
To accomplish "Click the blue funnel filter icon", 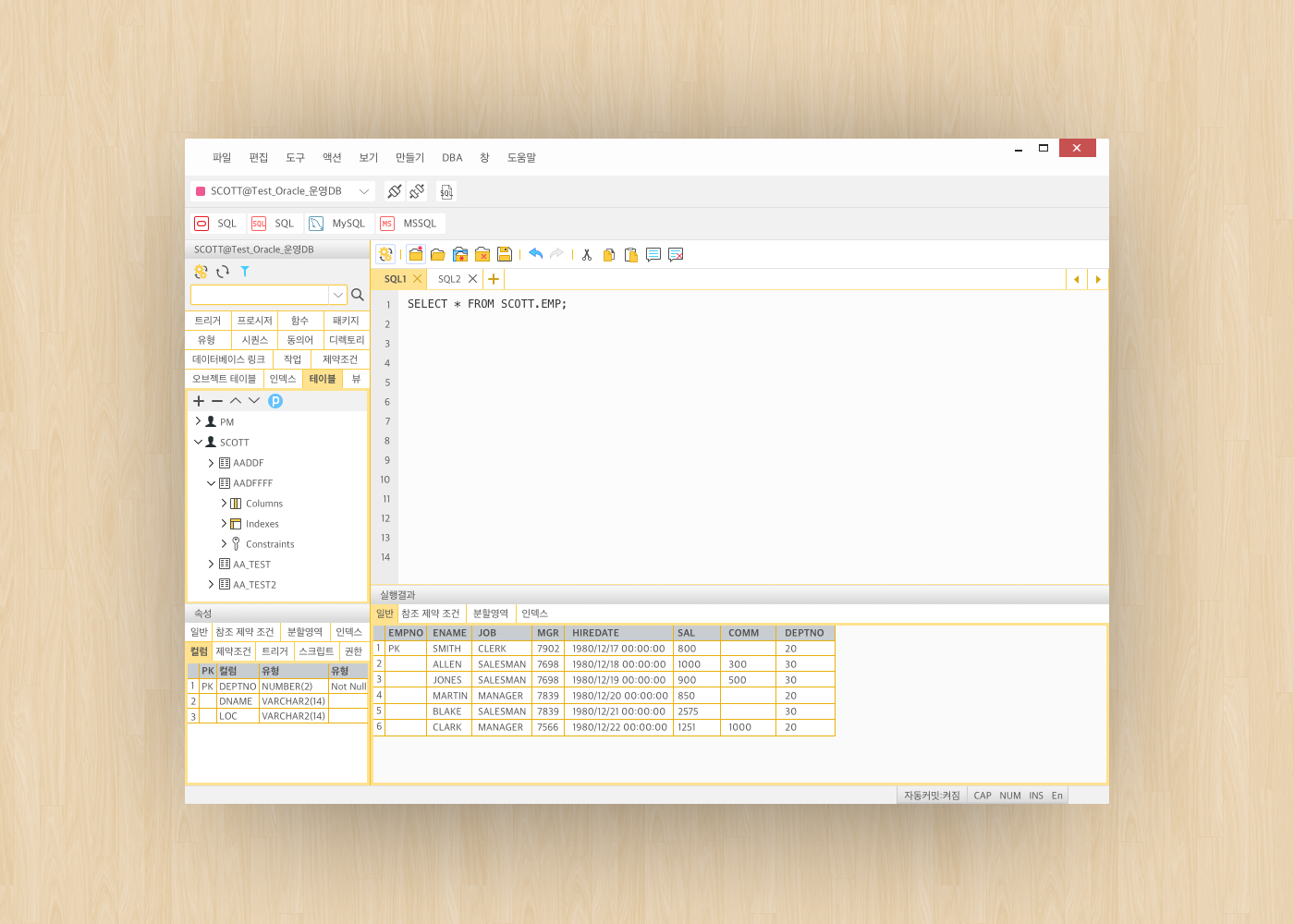I will [245, 272].
